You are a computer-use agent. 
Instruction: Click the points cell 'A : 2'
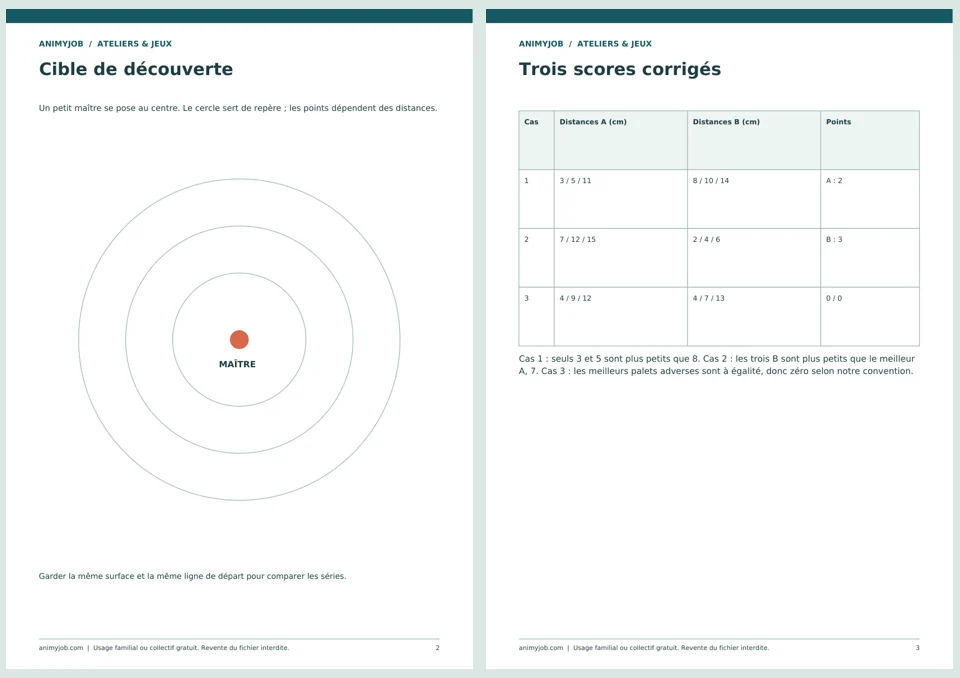[870, 199]
